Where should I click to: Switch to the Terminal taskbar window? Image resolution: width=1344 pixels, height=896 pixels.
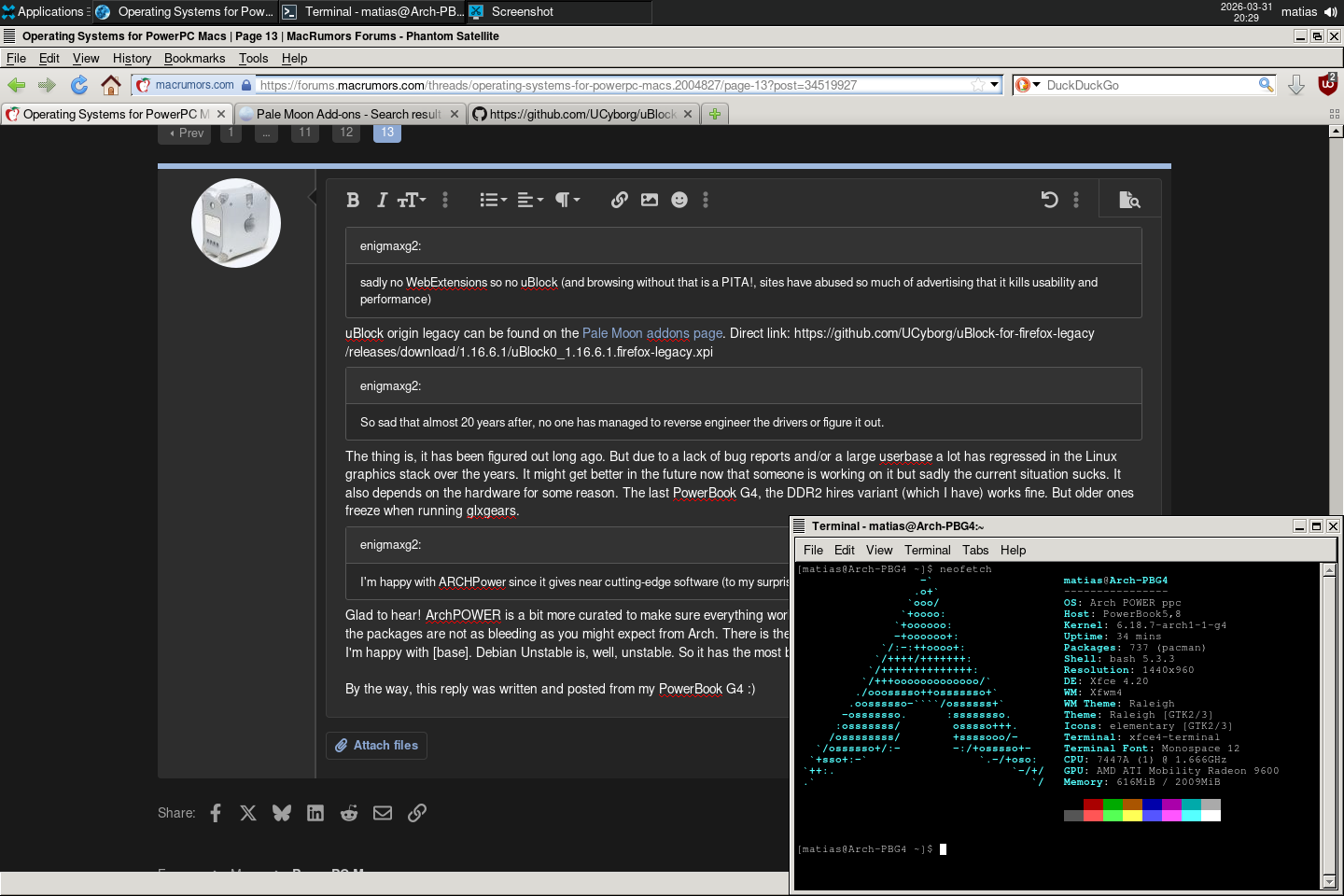372,11
